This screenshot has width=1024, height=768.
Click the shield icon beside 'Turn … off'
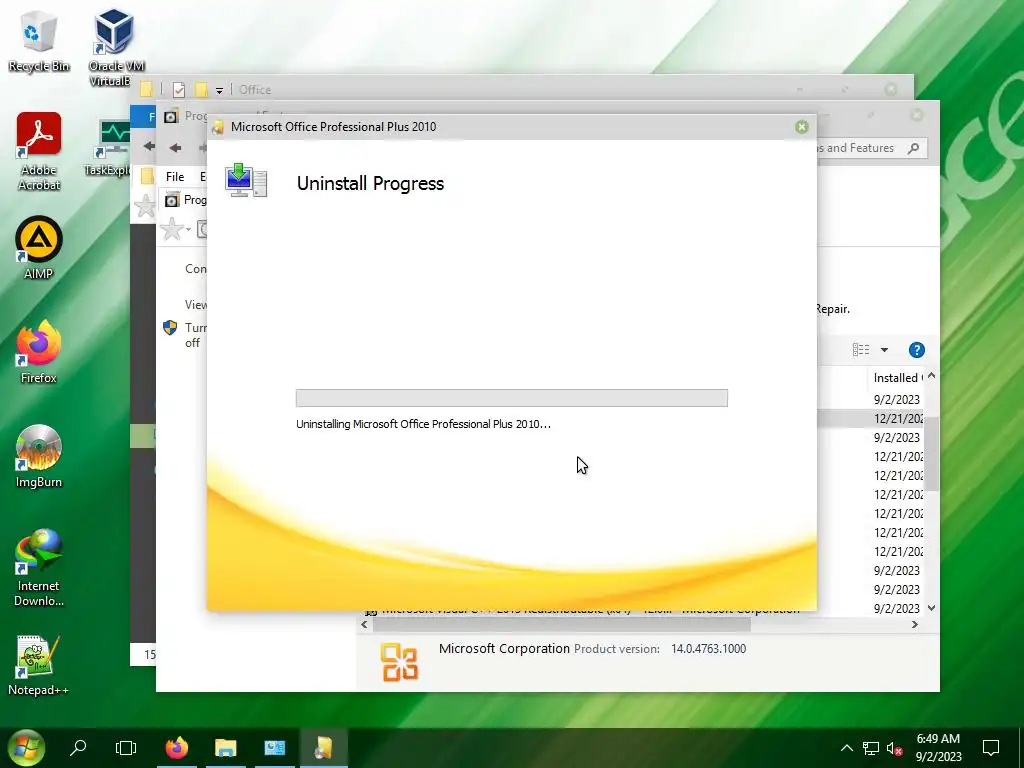[170, 327]
